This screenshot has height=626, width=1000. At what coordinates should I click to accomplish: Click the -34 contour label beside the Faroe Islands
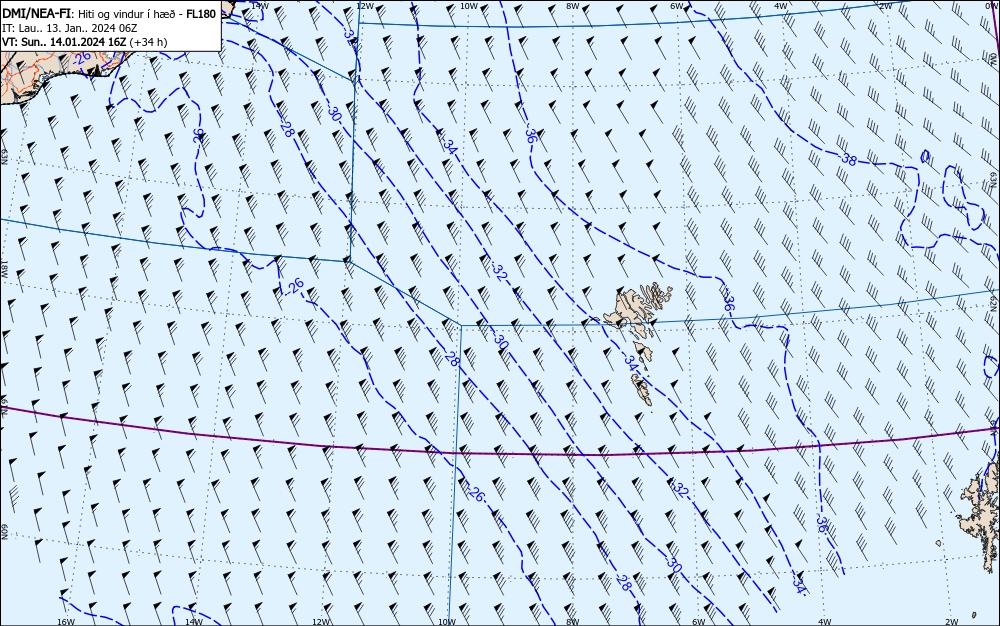coord(629,361)
